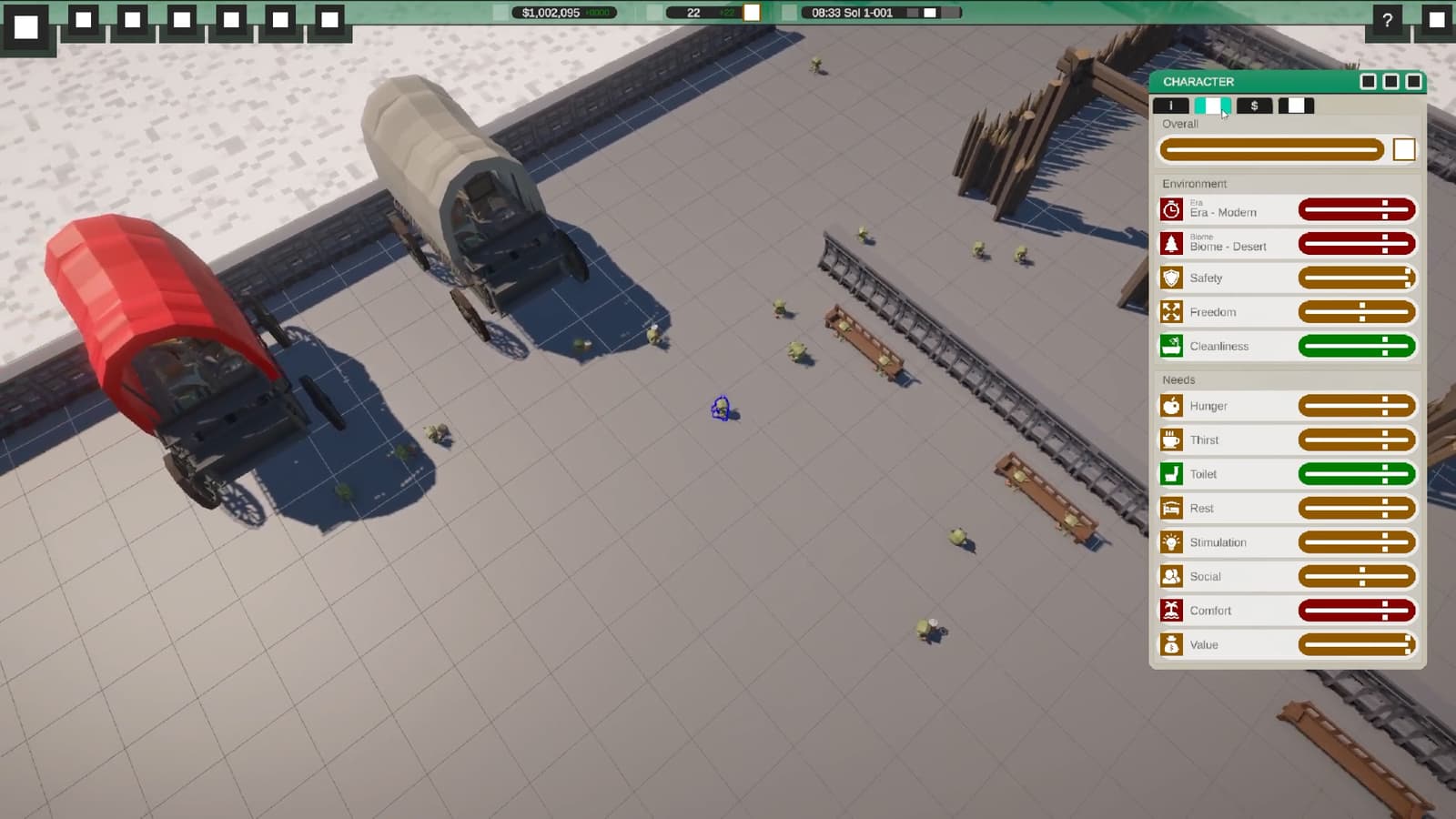This screenshot has width=1456, height=819.
Task: Click the Biome - Desert red bar
Action: [1357, 244]
